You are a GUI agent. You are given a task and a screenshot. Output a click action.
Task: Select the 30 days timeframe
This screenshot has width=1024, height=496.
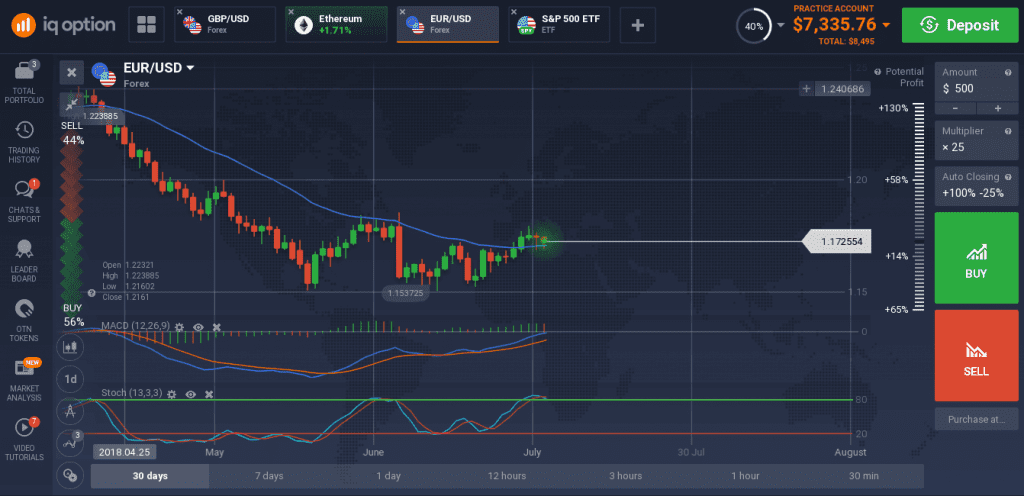tap(150, 476)
